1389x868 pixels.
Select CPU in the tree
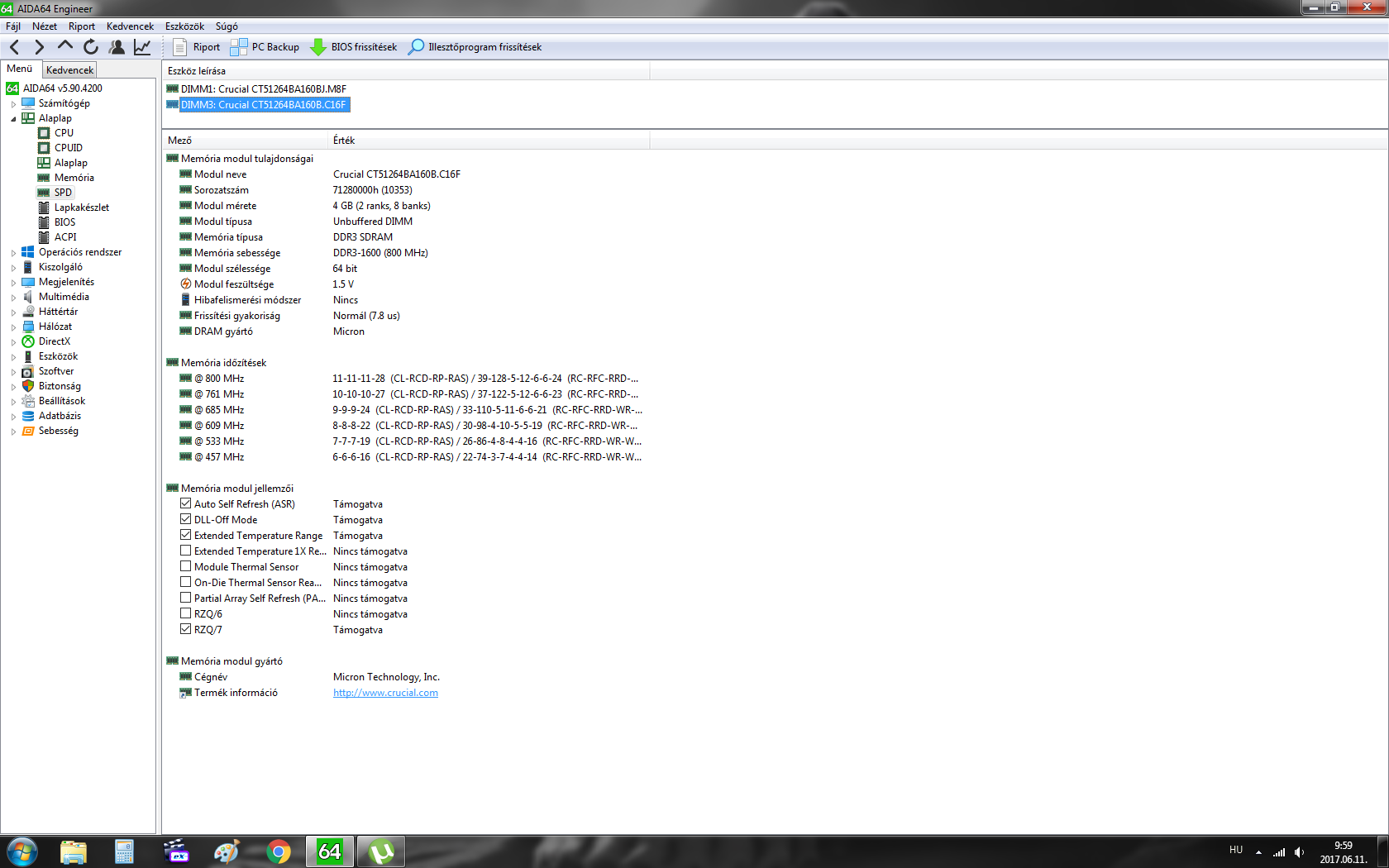click(x=64, y=133)
